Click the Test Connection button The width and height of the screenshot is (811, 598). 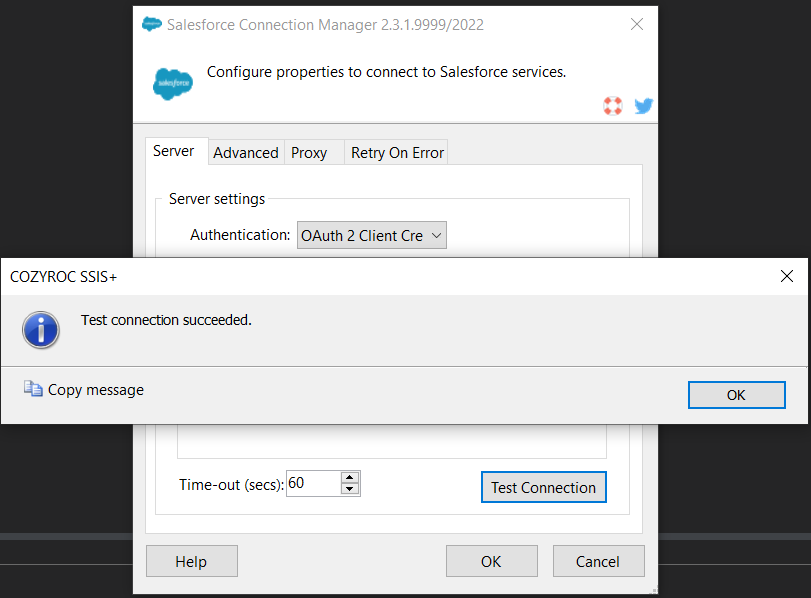[543, 487]
